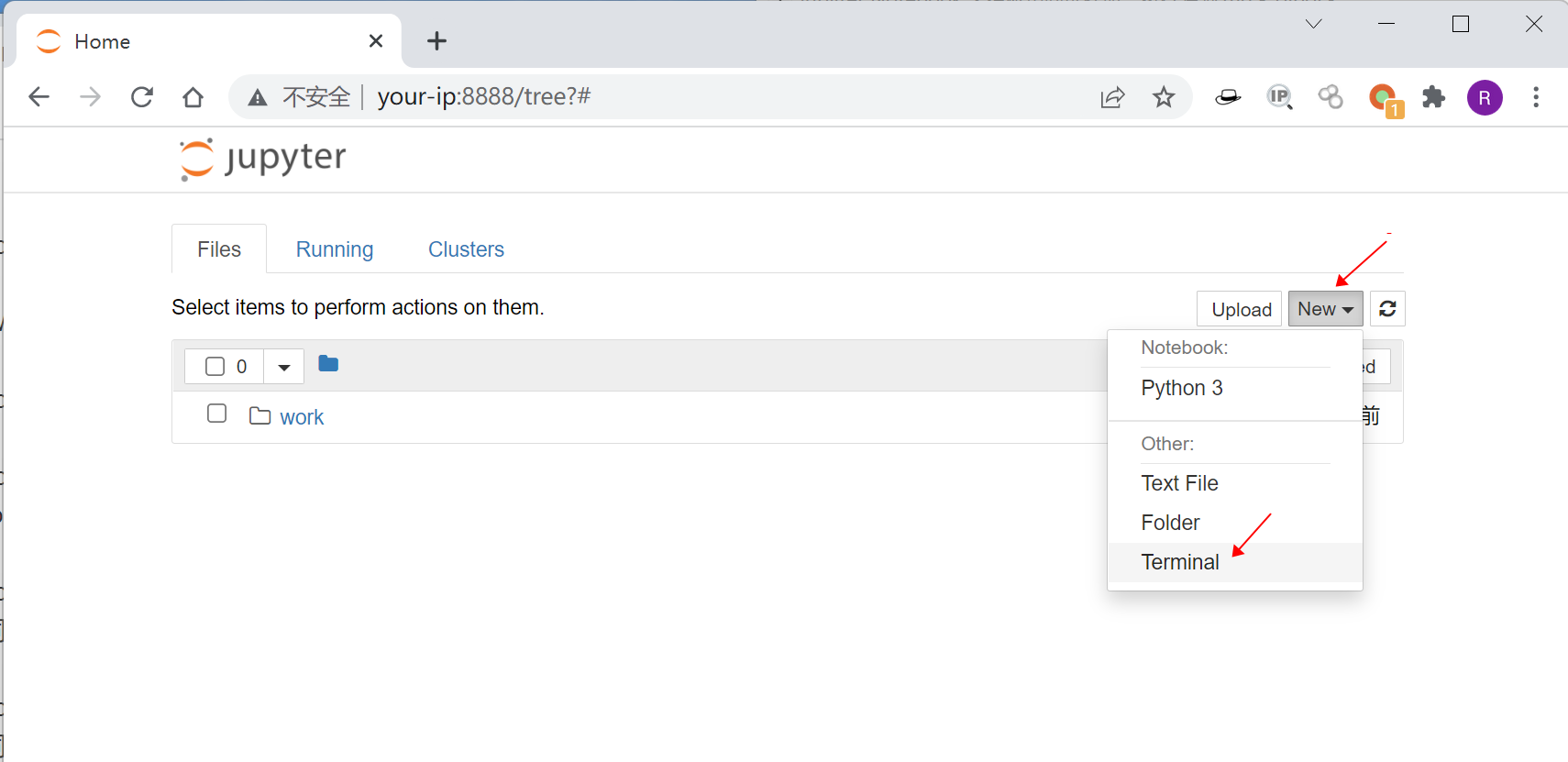
Task: Check the box next to work folder
Action: click(x=217, y=414)
